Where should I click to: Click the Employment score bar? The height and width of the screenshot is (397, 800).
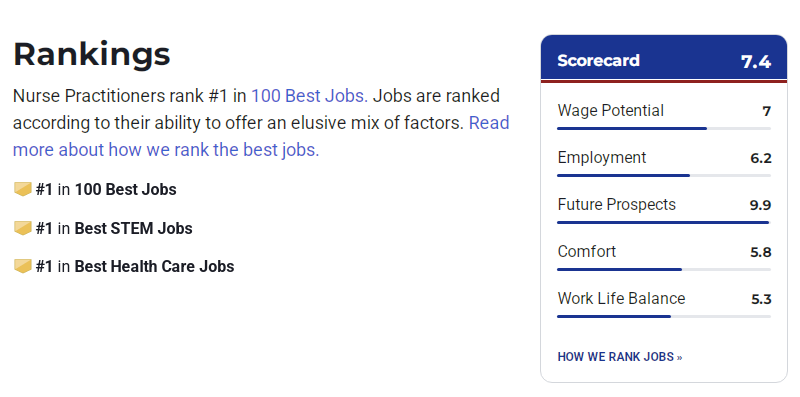[664, 176]
